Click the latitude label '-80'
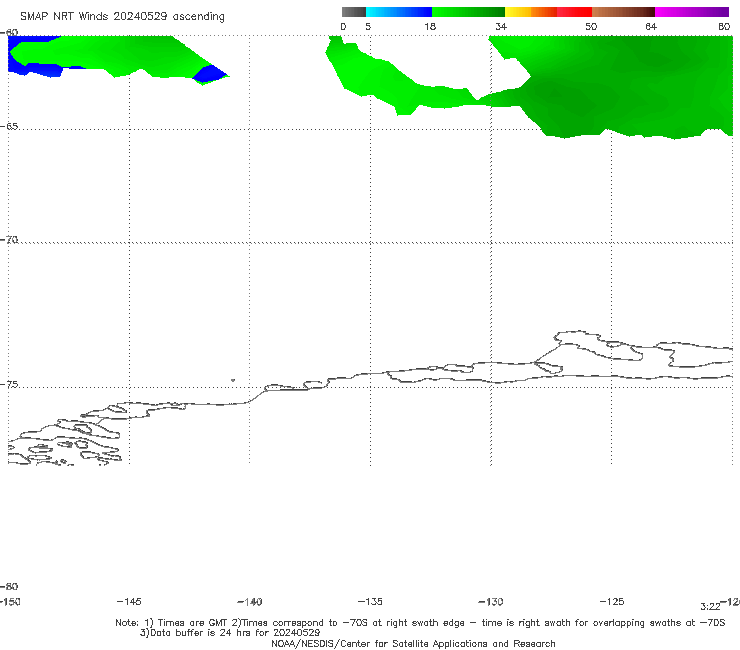Image resolution: width=740 pixels, height=650 pixels. [9, 586]
